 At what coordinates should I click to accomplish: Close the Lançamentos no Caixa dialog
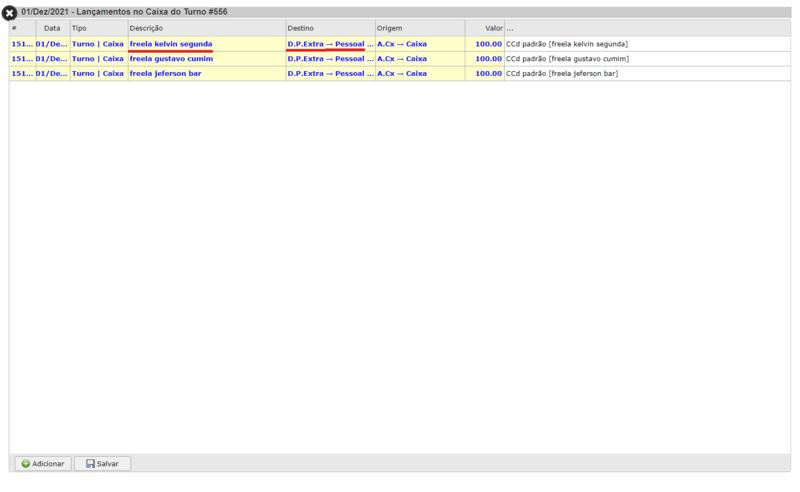pyautogui.click(x=9, y=13)
